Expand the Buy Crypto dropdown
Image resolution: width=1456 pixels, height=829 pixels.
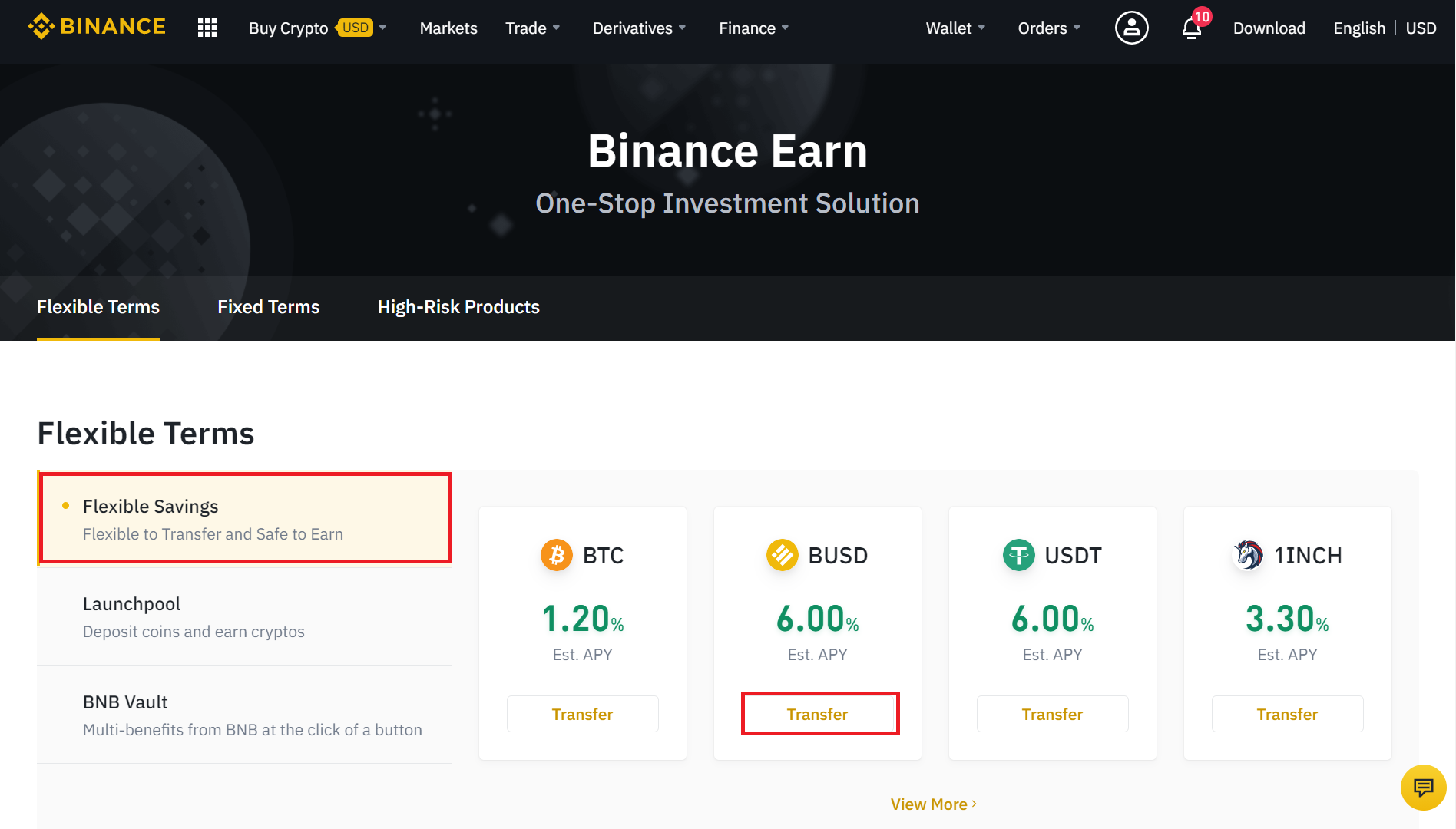[317, 28]
